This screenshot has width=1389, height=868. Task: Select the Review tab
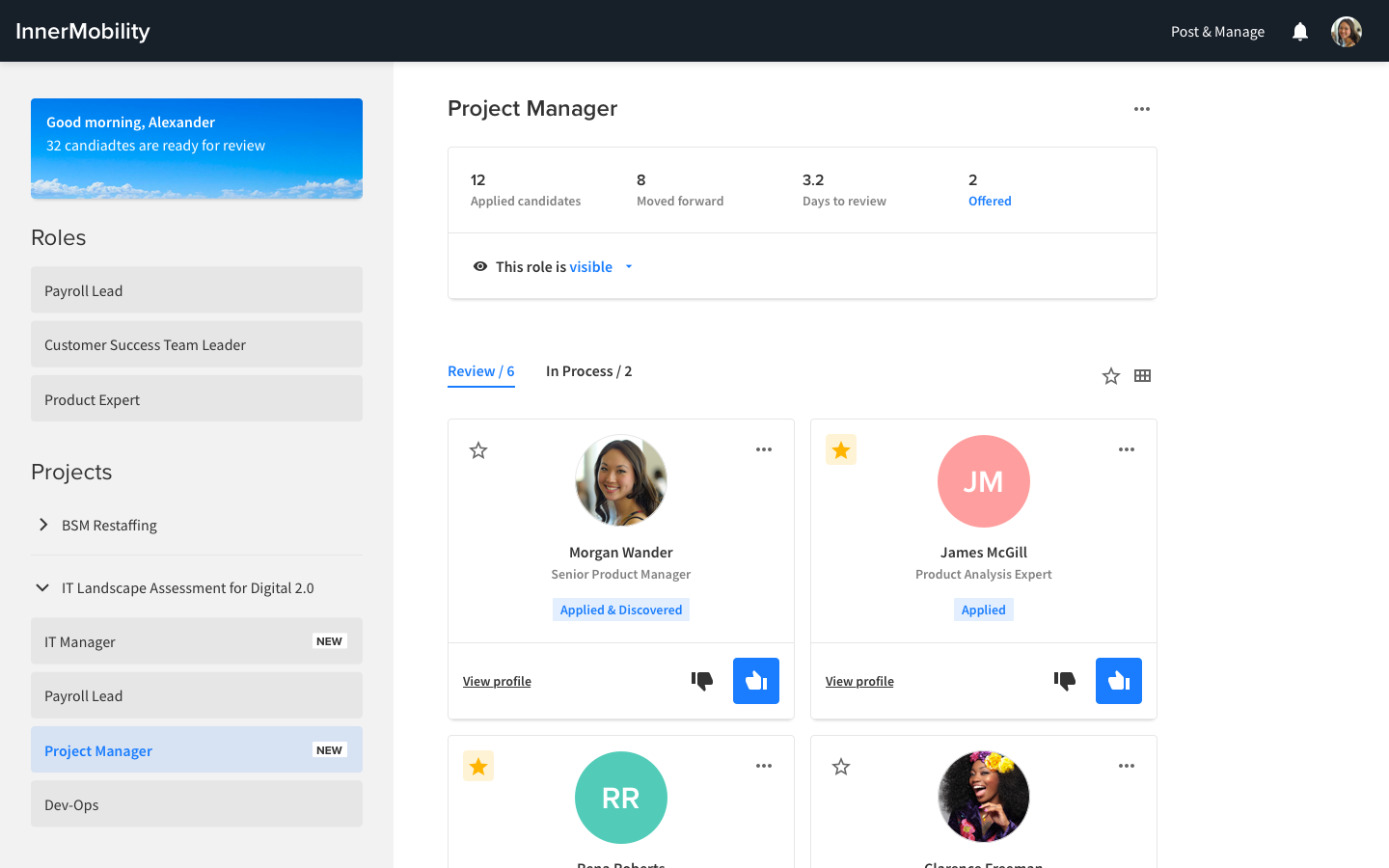(x=480, y=371)
